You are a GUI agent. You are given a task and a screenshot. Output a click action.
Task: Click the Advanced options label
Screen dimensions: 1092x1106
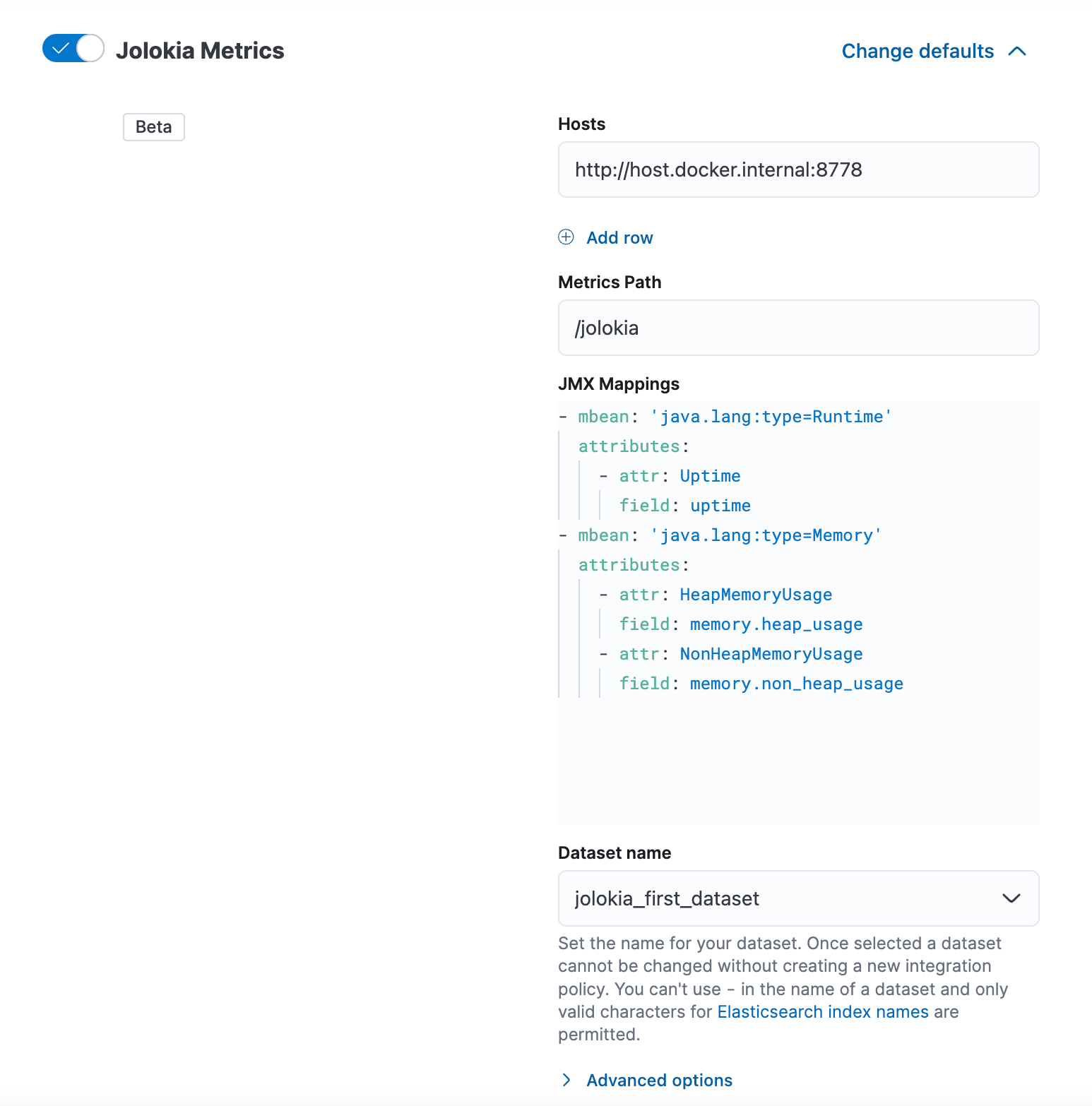[x=659, y=1081]
